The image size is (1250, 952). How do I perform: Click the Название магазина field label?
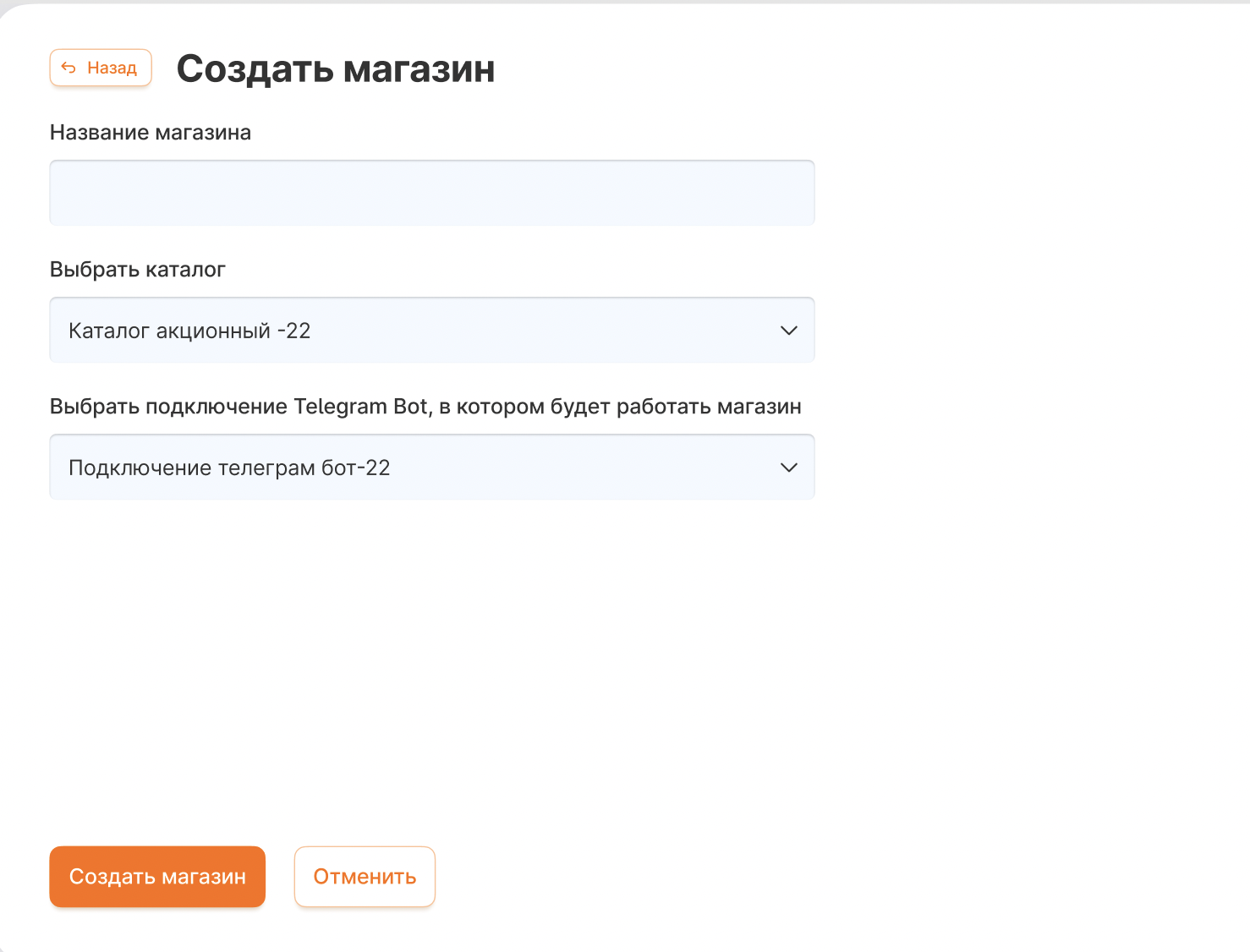click(150, 133)
